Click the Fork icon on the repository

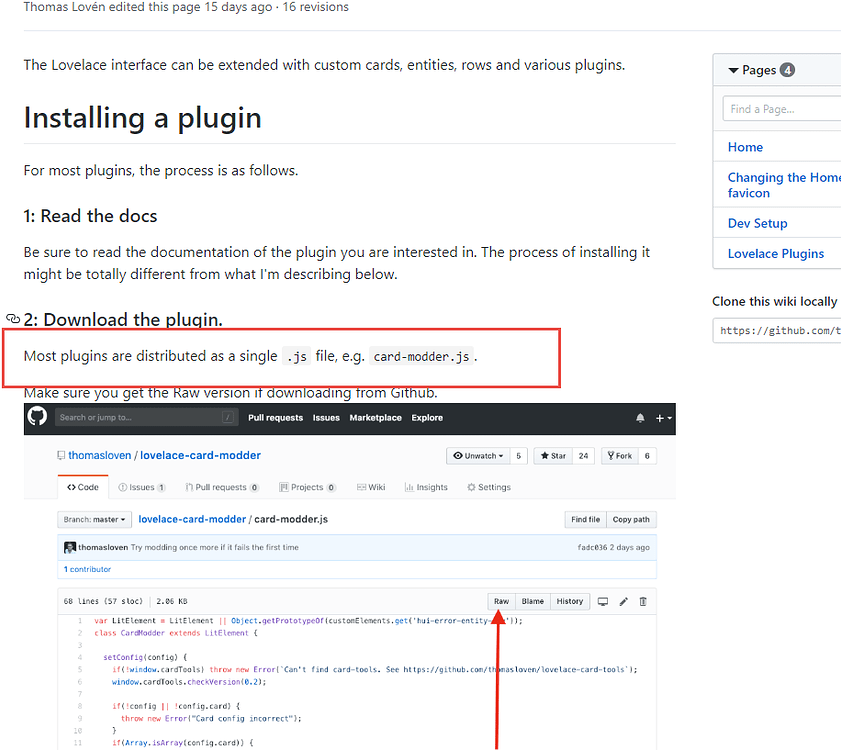pos(617,456)
